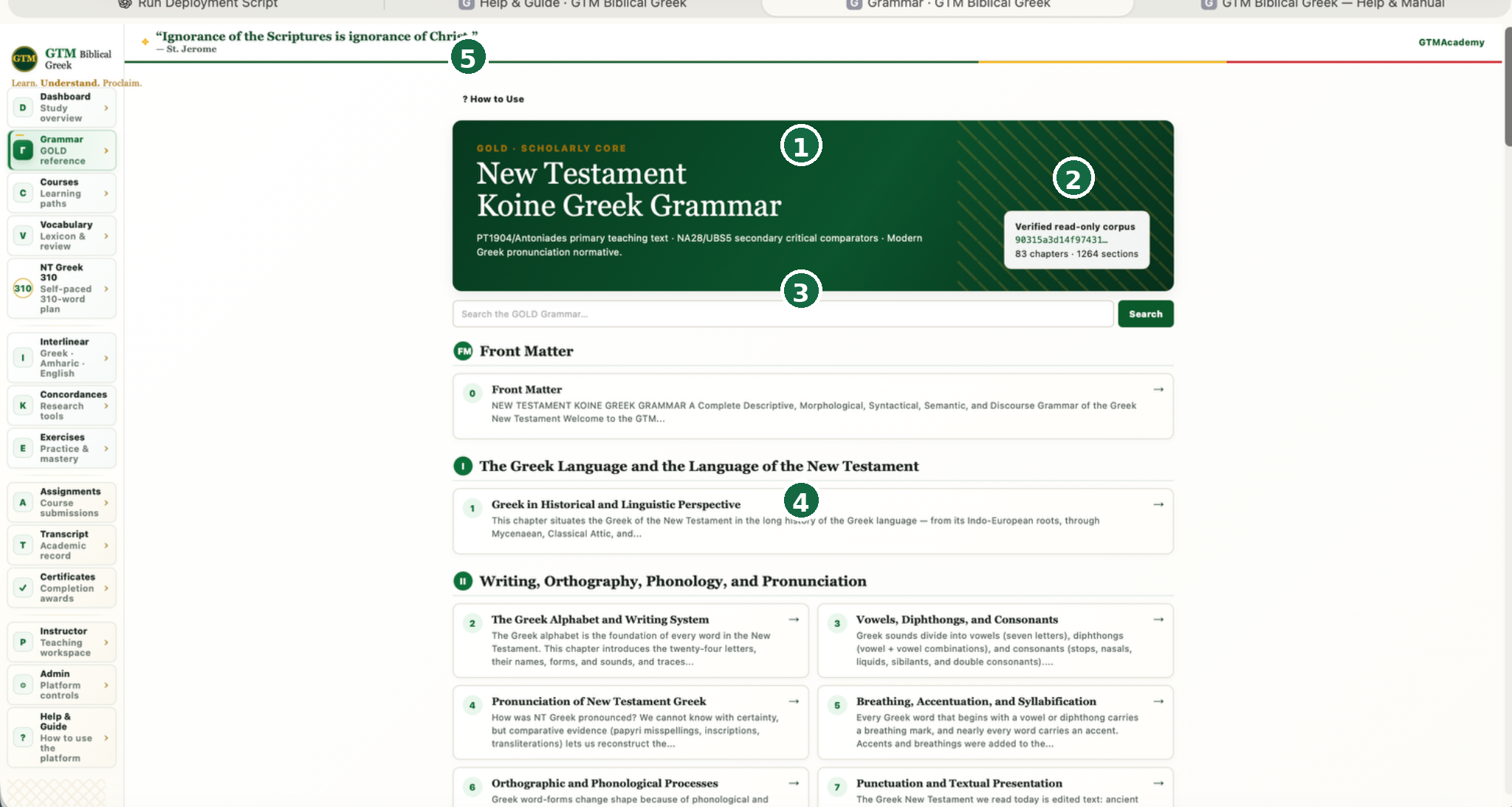Click arrow on Pronunciation chapter card
Viewport: 1512px width, 807px height.
click(x=794, y=701)
